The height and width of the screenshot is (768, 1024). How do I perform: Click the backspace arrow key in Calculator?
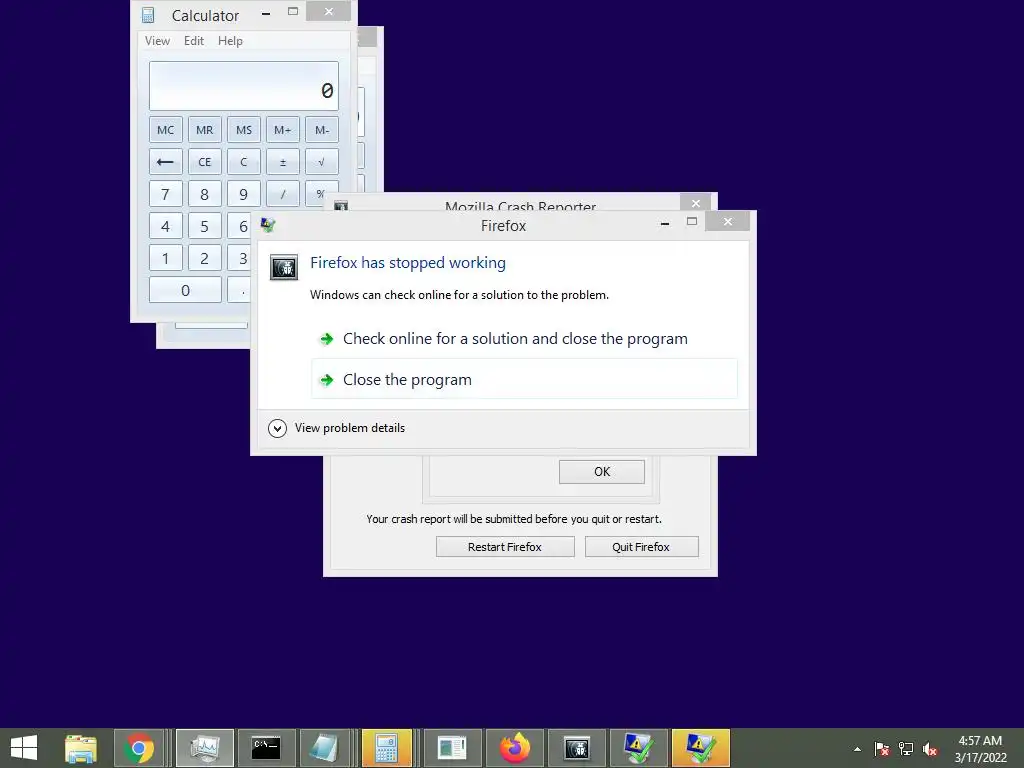click(165, 162)
